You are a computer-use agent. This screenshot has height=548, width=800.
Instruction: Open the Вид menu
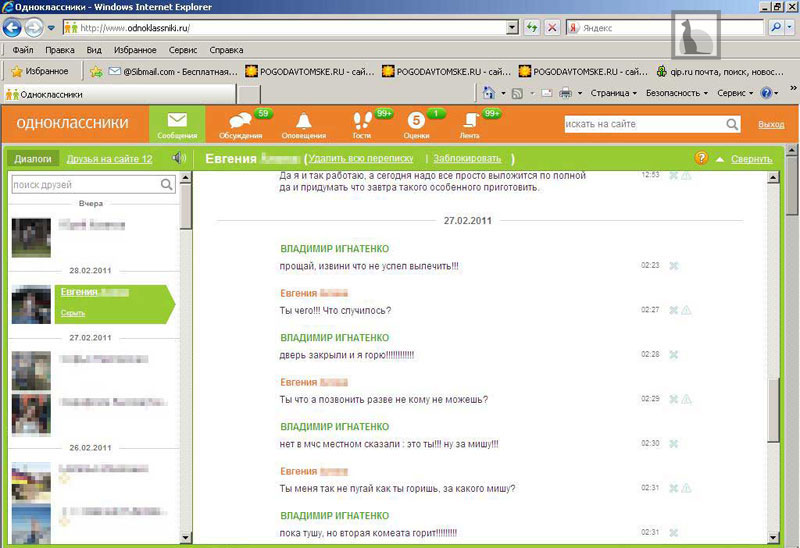(x=94, y=50)
